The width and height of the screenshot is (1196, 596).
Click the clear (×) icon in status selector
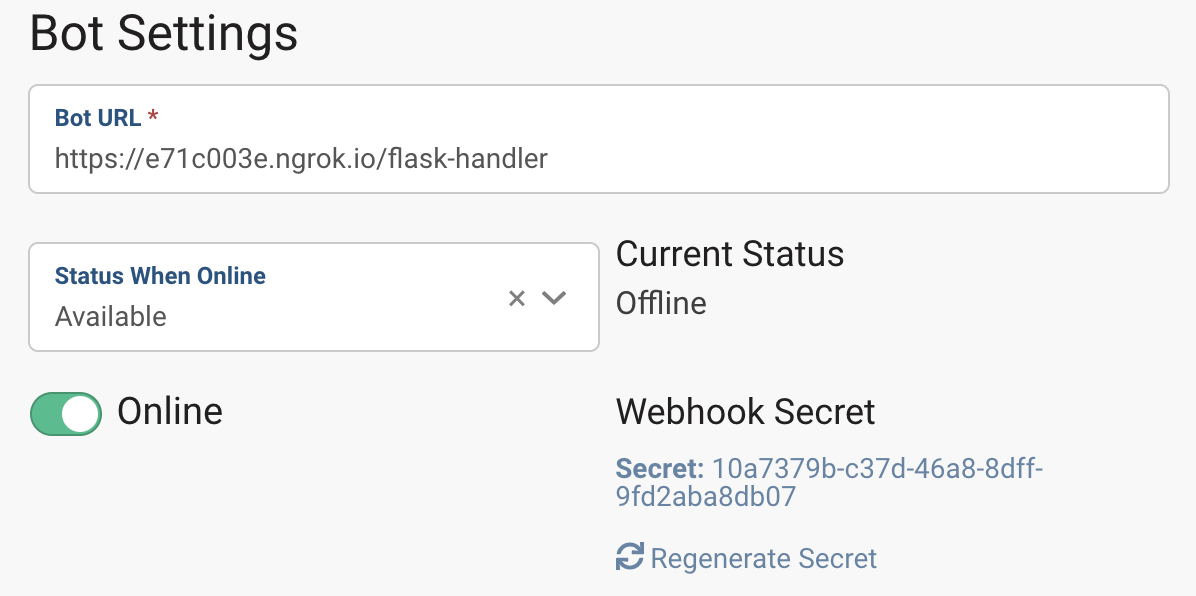point(516,298)
